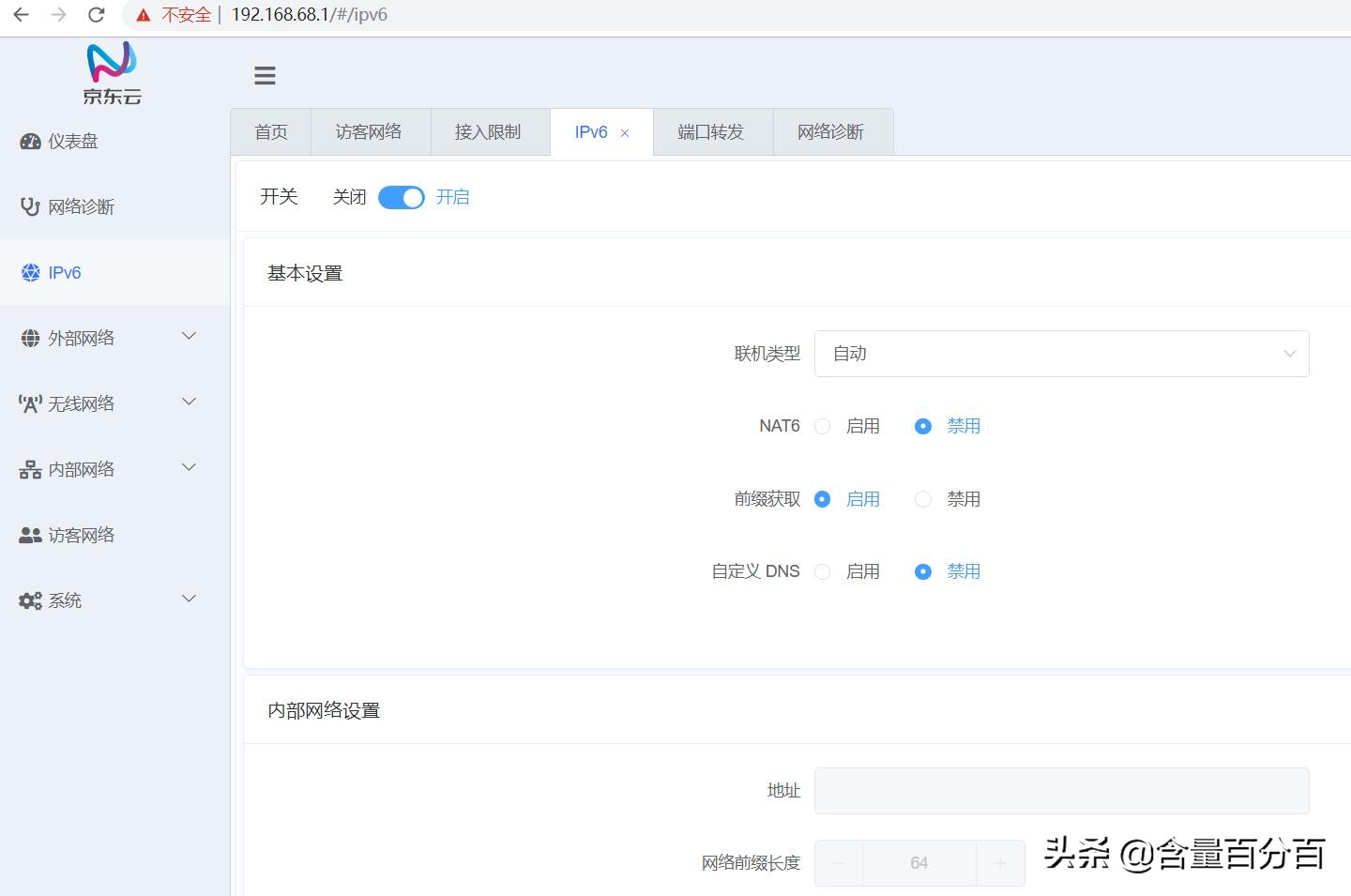Click the 系统 settings gear icon

29,600
